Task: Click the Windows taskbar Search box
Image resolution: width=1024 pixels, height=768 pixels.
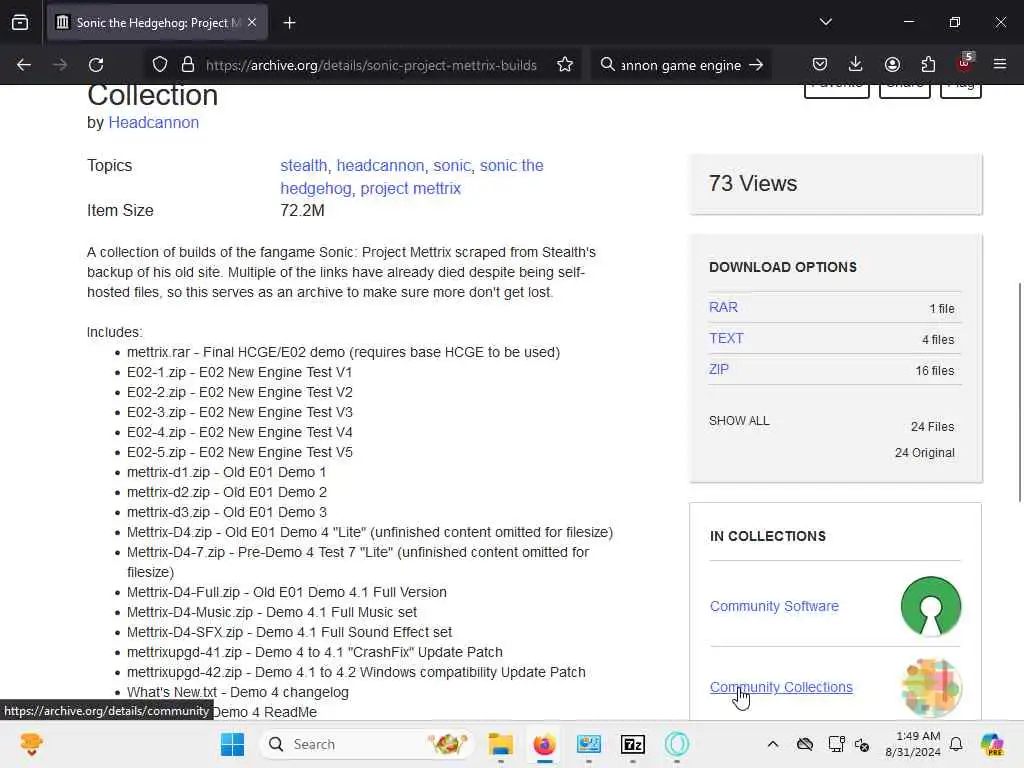Action: tap(368, 744)
